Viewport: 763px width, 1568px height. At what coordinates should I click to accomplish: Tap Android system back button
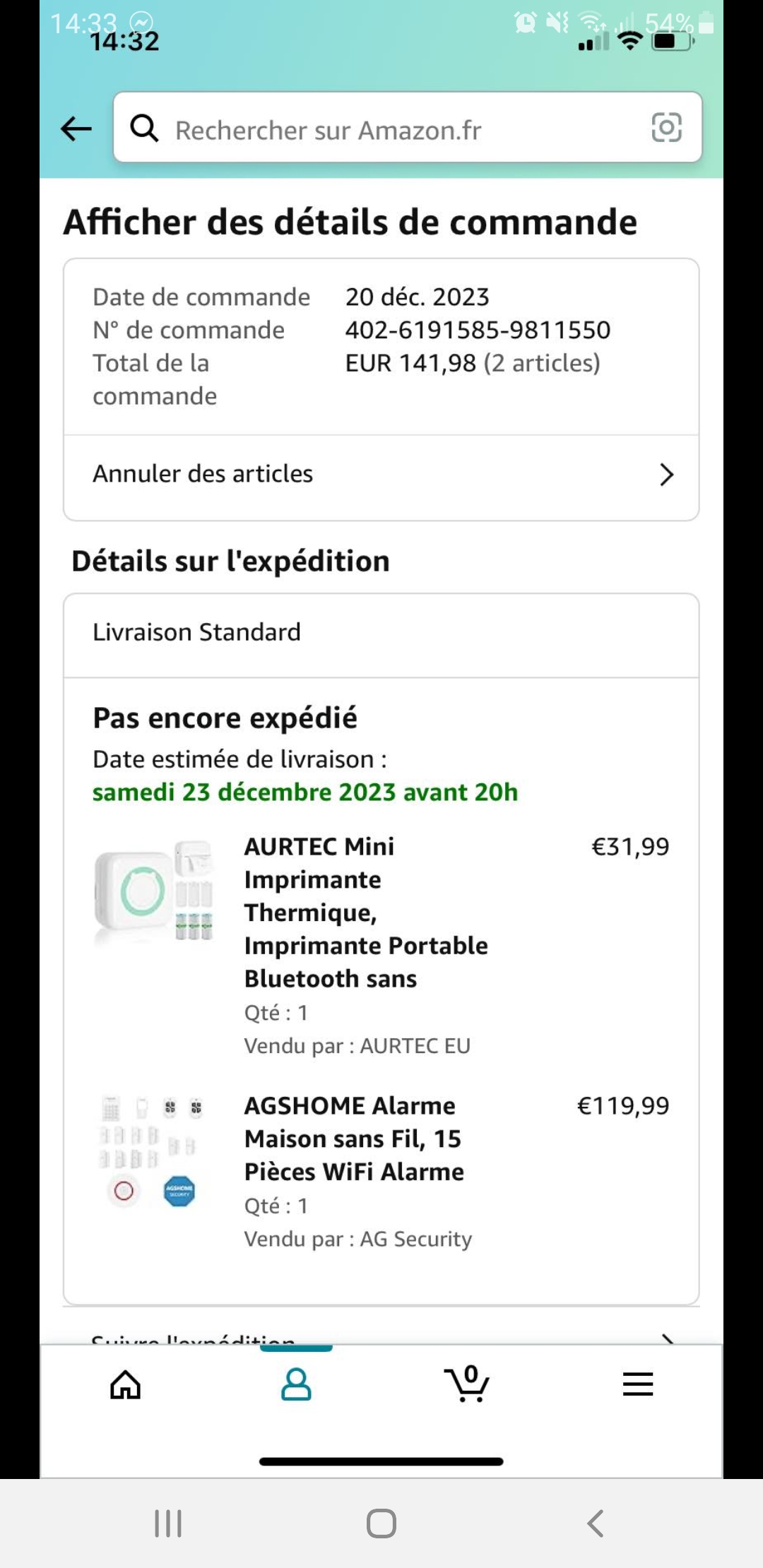click(596, 1524)
